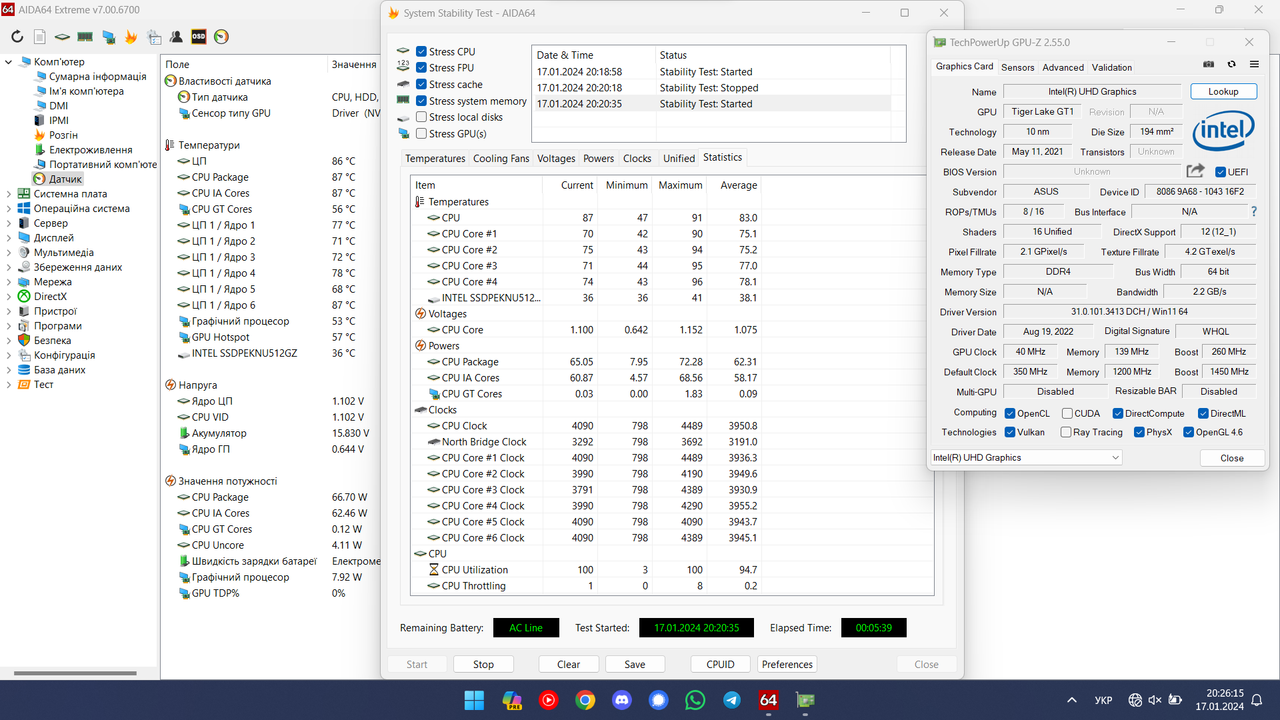Click the GPU-Z refresh icon
The width and height of the screenshot is (1280, 720).
click(x=1231, y=64)
